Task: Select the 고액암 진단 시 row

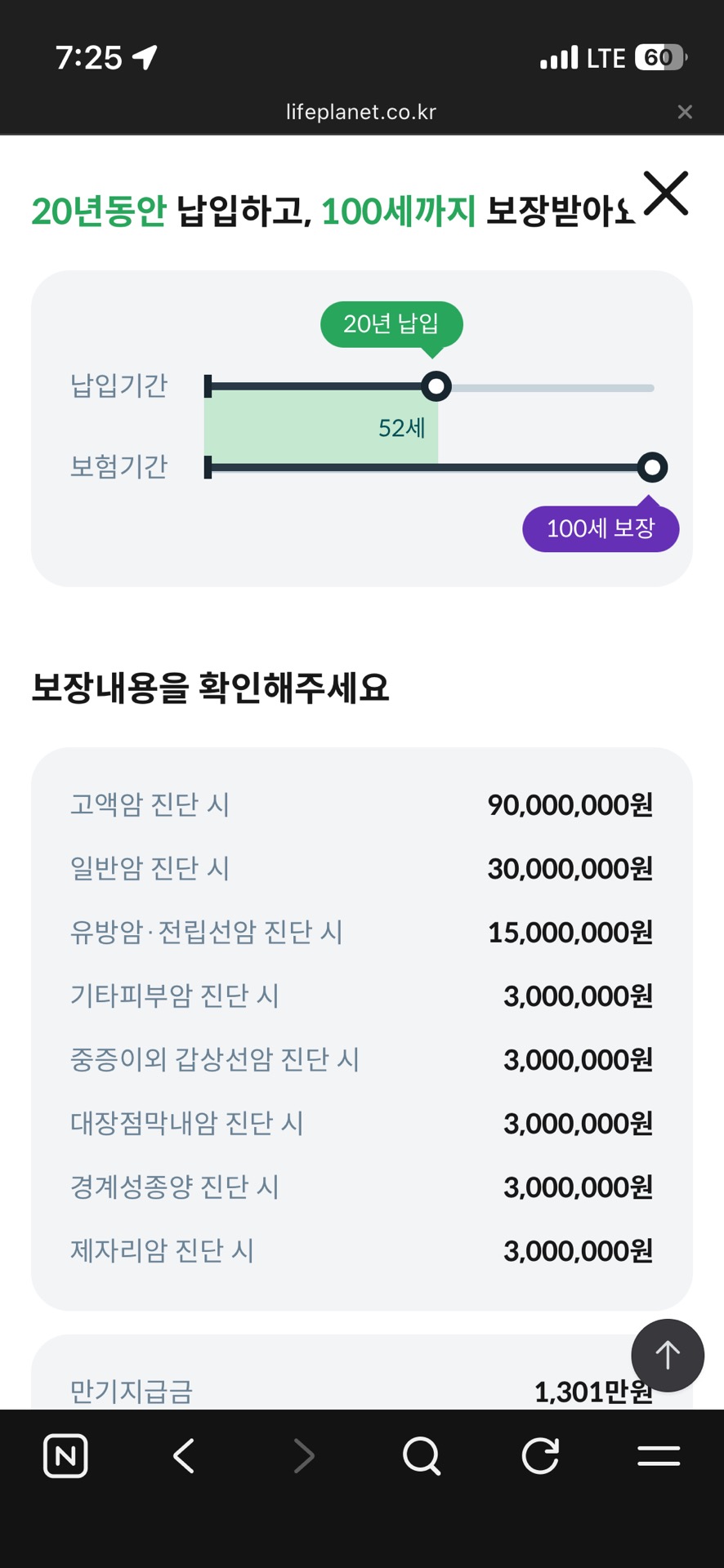Action: [x=361, y=804]
